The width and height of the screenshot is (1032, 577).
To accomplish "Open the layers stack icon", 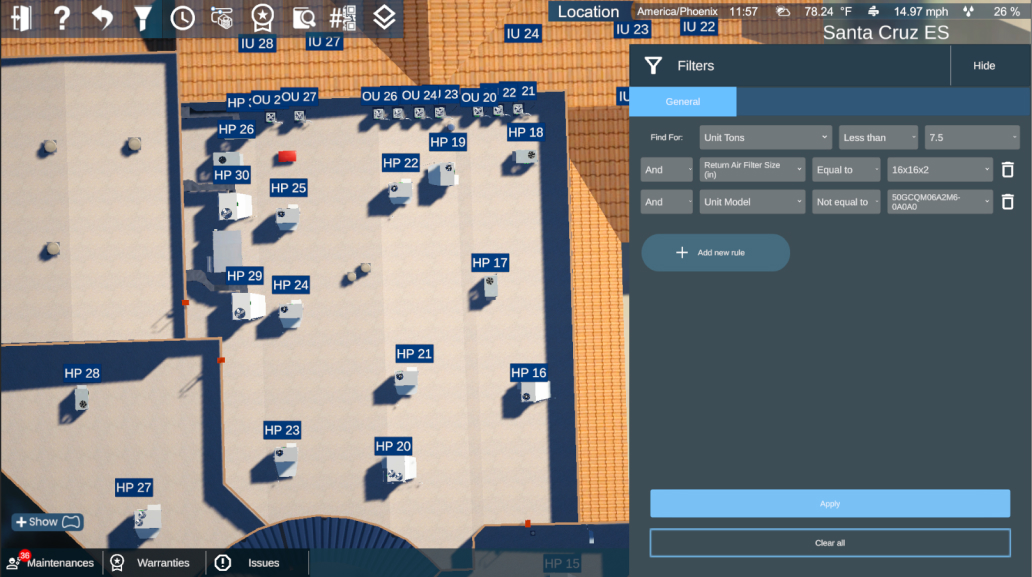I will click(384, 17).
